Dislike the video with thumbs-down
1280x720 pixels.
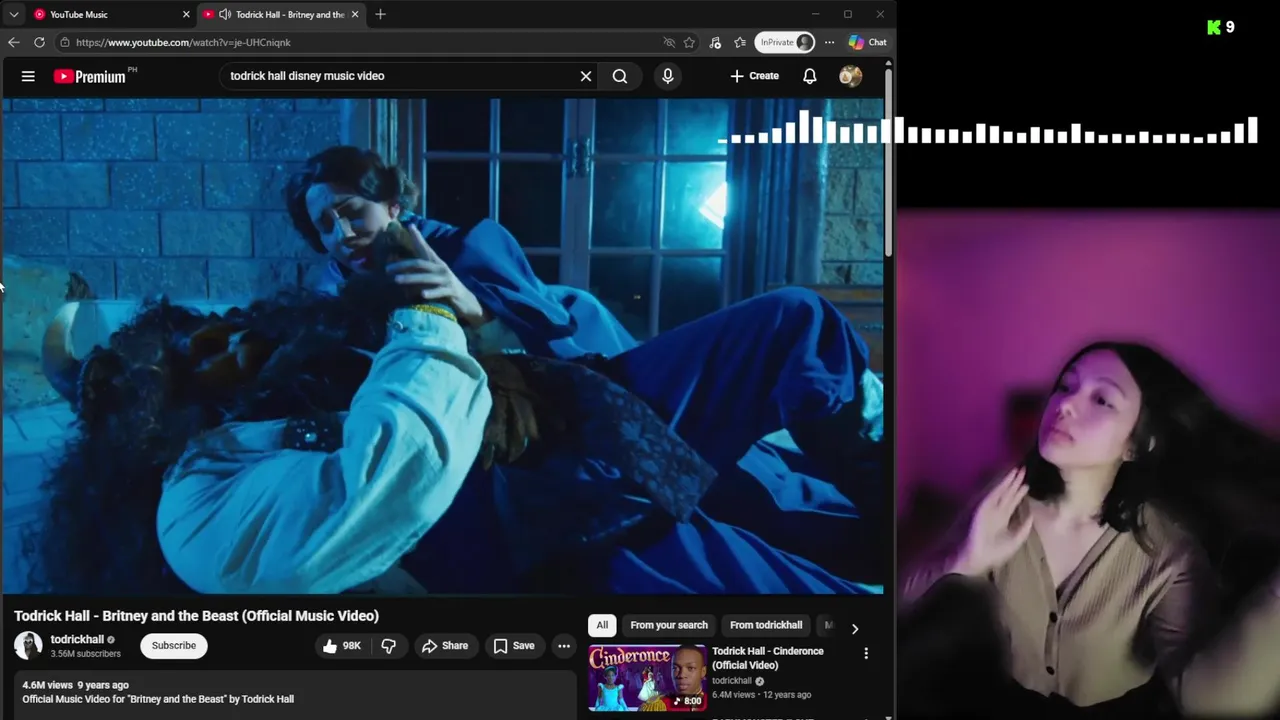[389, 646]
